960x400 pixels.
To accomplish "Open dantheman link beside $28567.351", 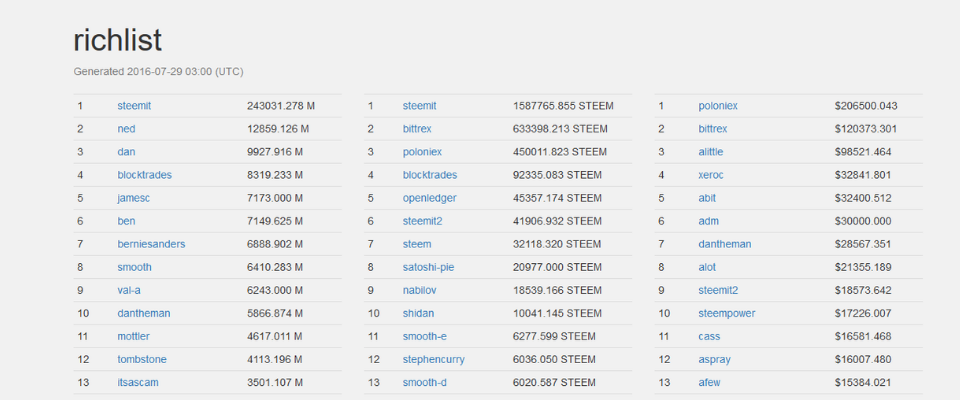I will [x=725, y=244].
